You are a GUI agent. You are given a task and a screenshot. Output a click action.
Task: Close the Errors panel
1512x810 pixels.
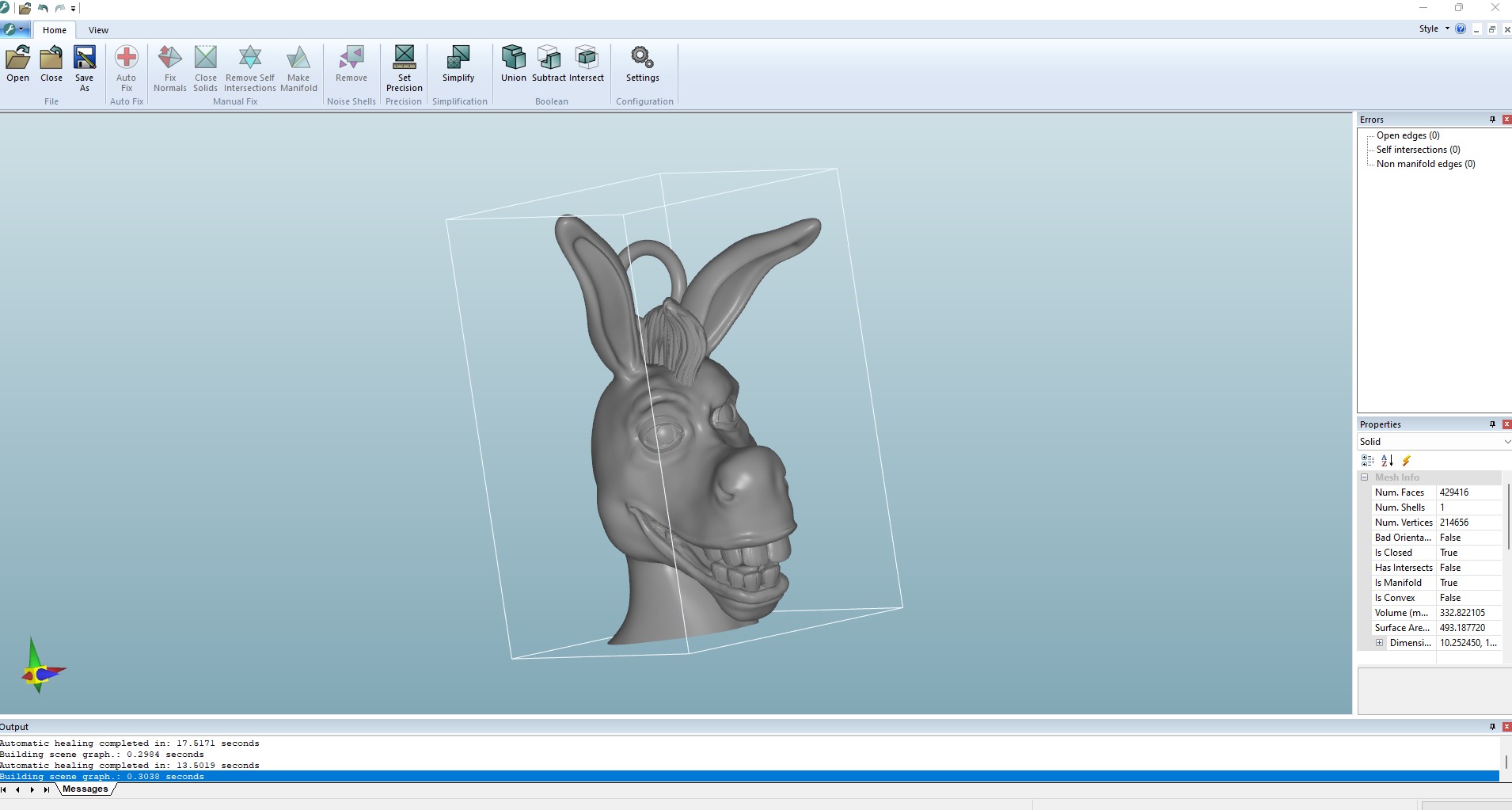point(1506,120)
